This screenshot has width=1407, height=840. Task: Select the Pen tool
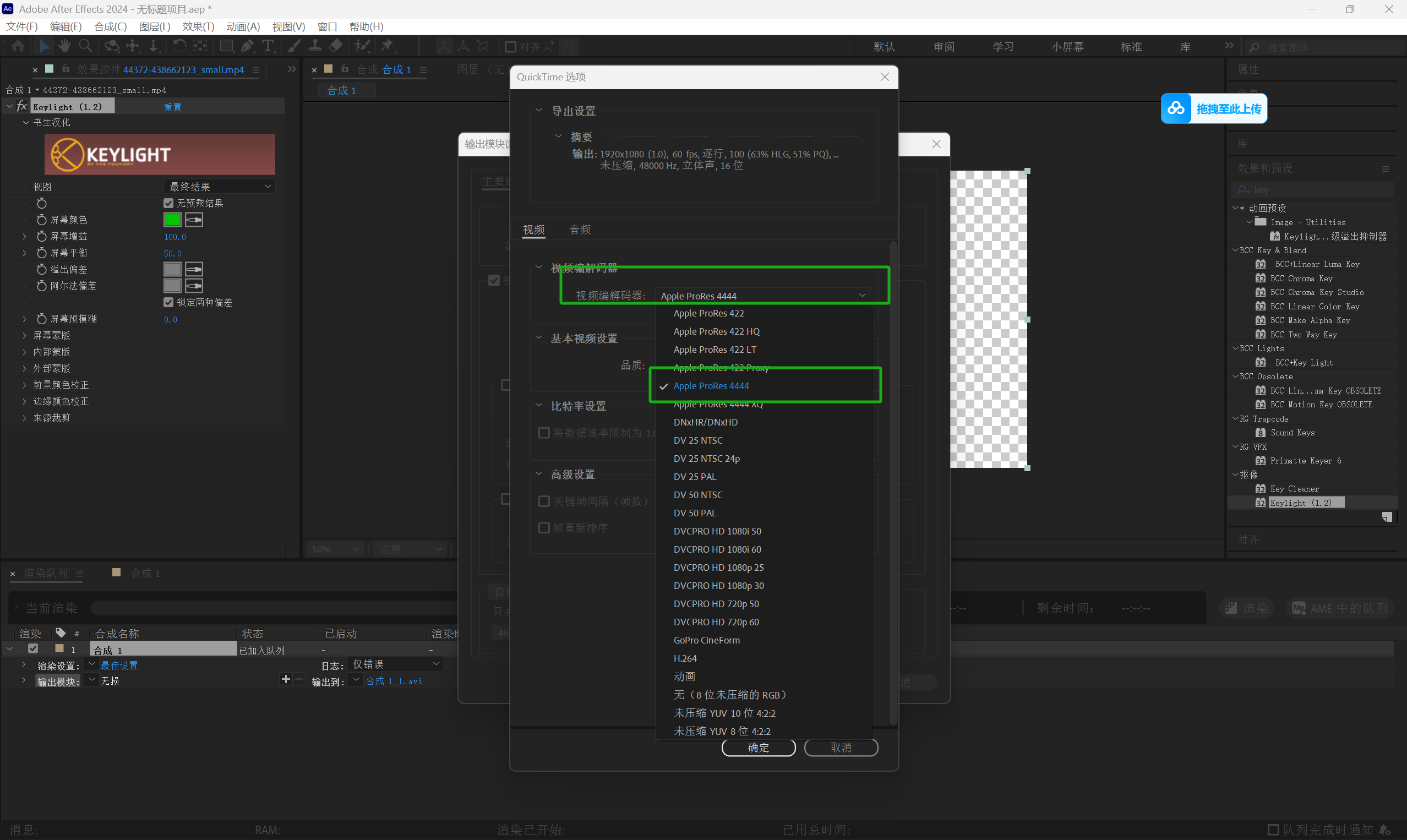coord(247,46)
